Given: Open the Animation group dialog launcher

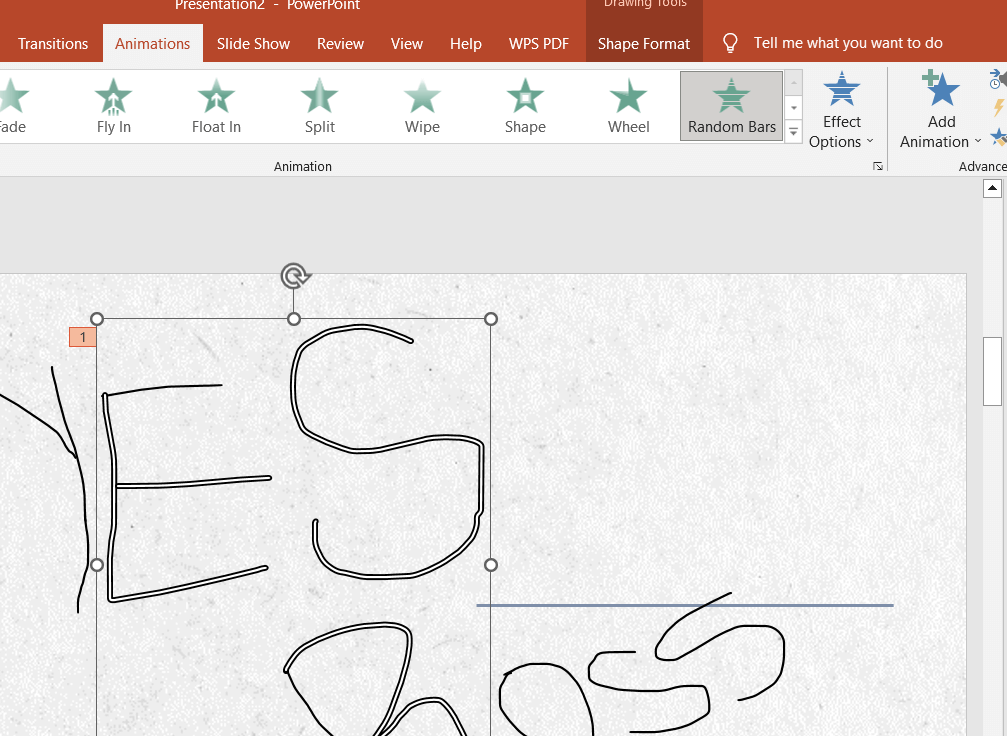Looking at the screenshot, I should tap(877, 166).
